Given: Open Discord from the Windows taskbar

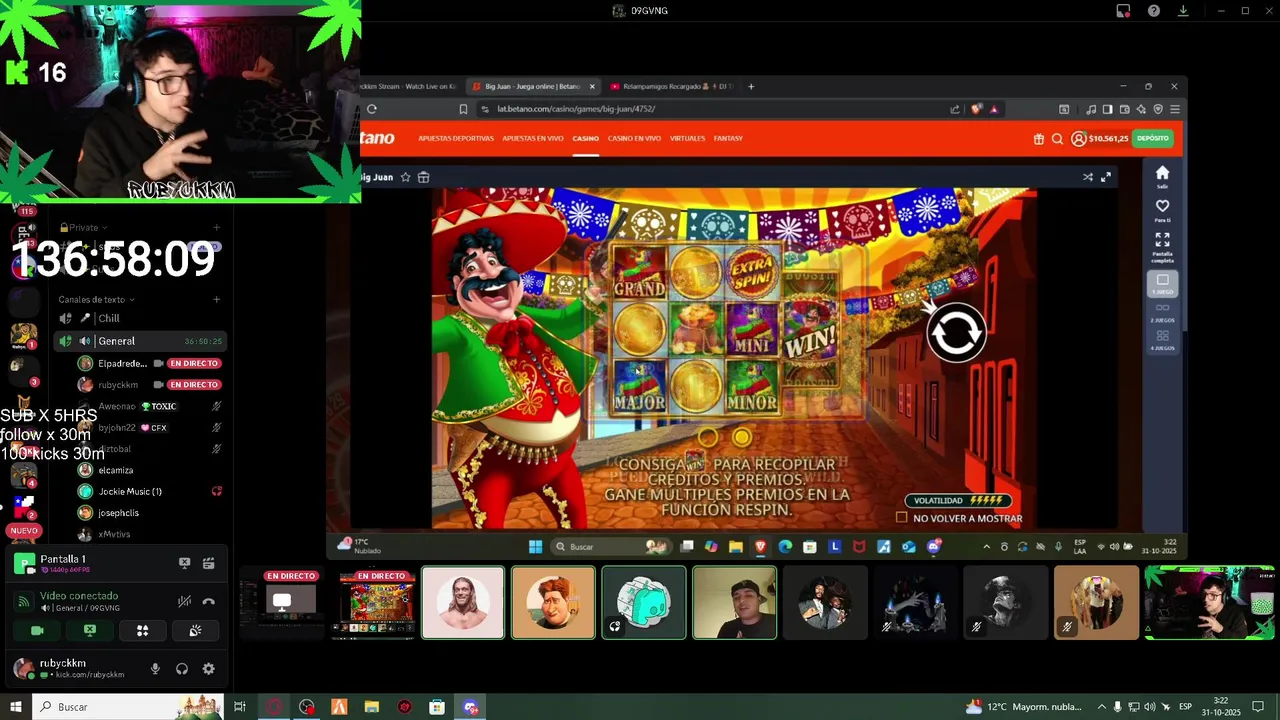Looking at the screenshot, I should coord(470,707).
